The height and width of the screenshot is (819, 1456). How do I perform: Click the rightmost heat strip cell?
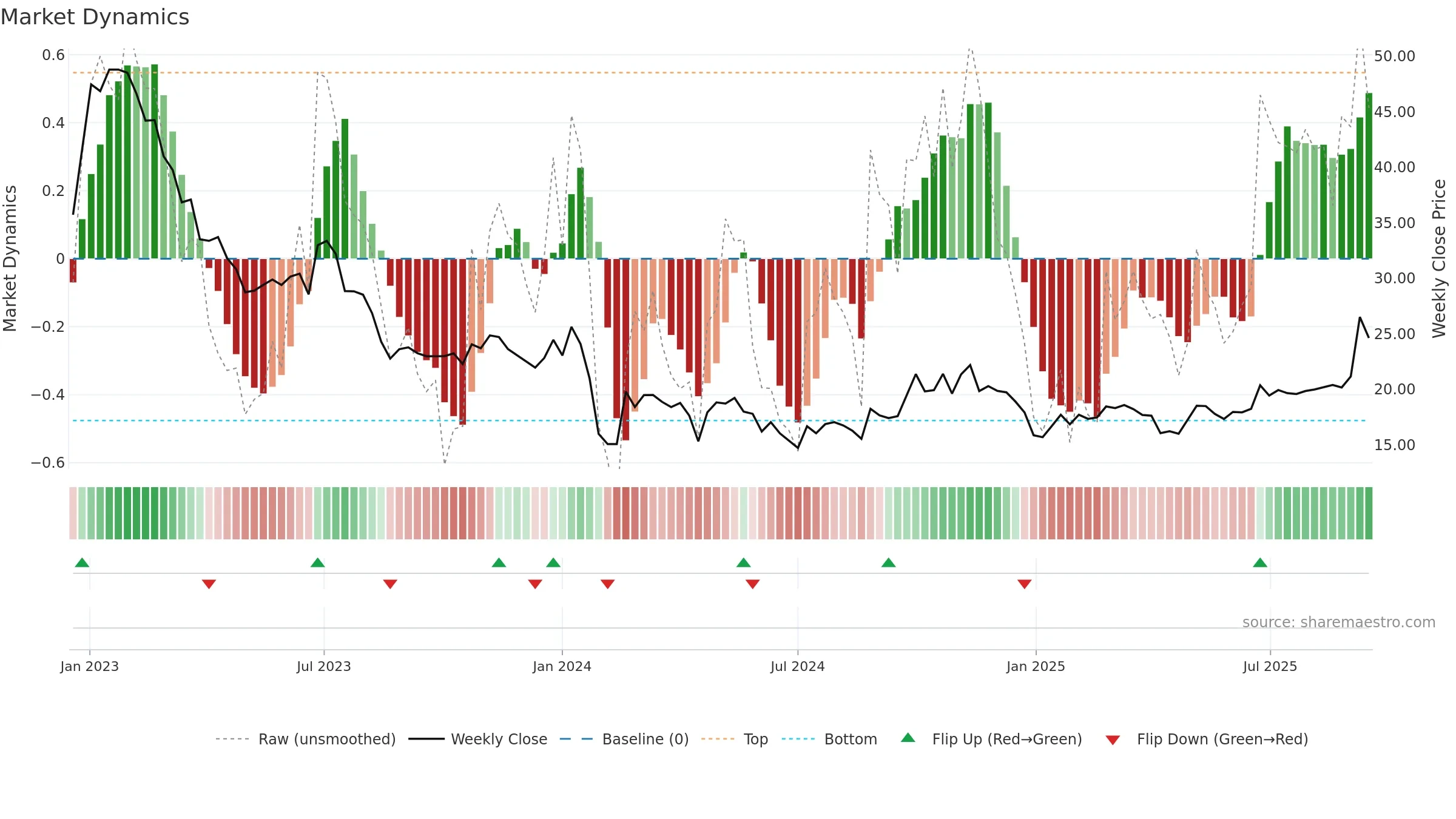pos(1369,513)
